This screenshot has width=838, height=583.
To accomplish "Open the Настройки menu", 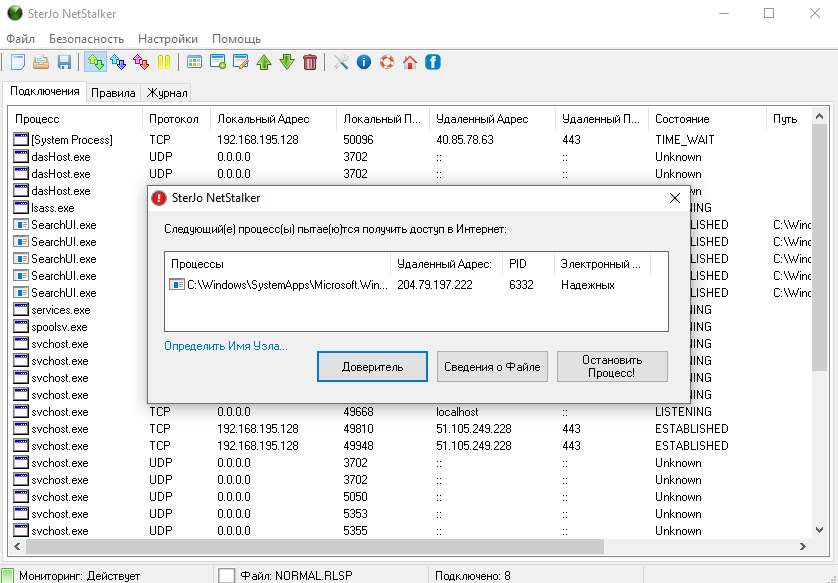I will point(168,39).
